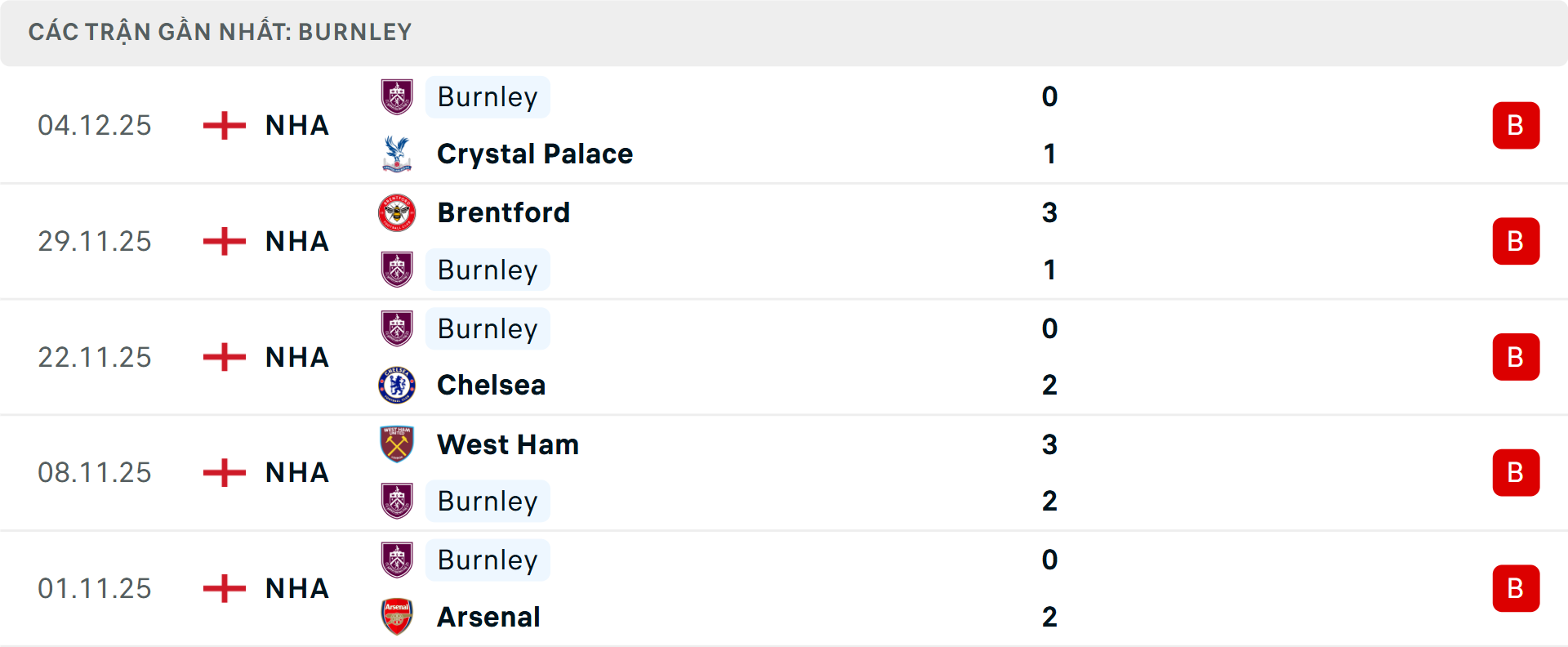Select the Chelsea club crest
The width and height of the screenshot is (1568, 647).
tap(398, 386)
